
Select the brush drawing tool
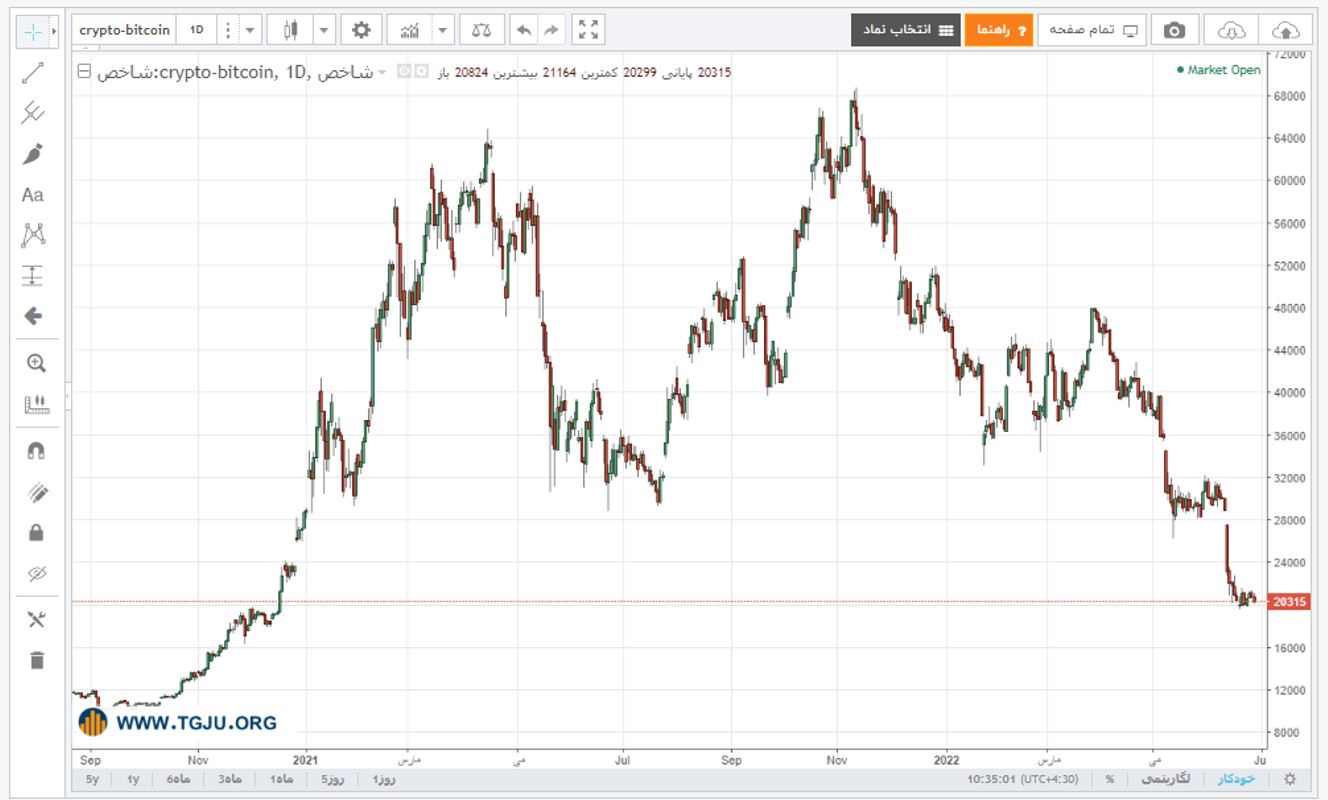33,154
